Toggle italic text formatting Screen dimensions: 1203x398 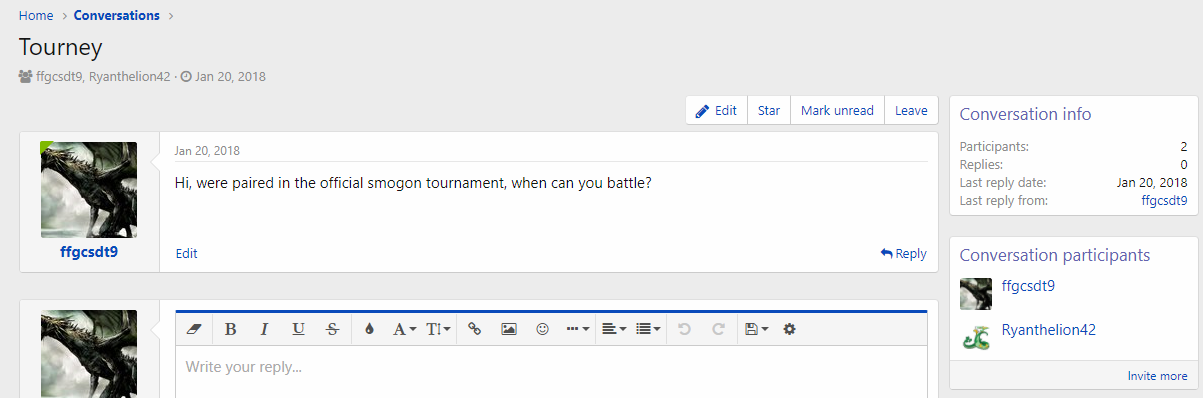click(264, 328)
